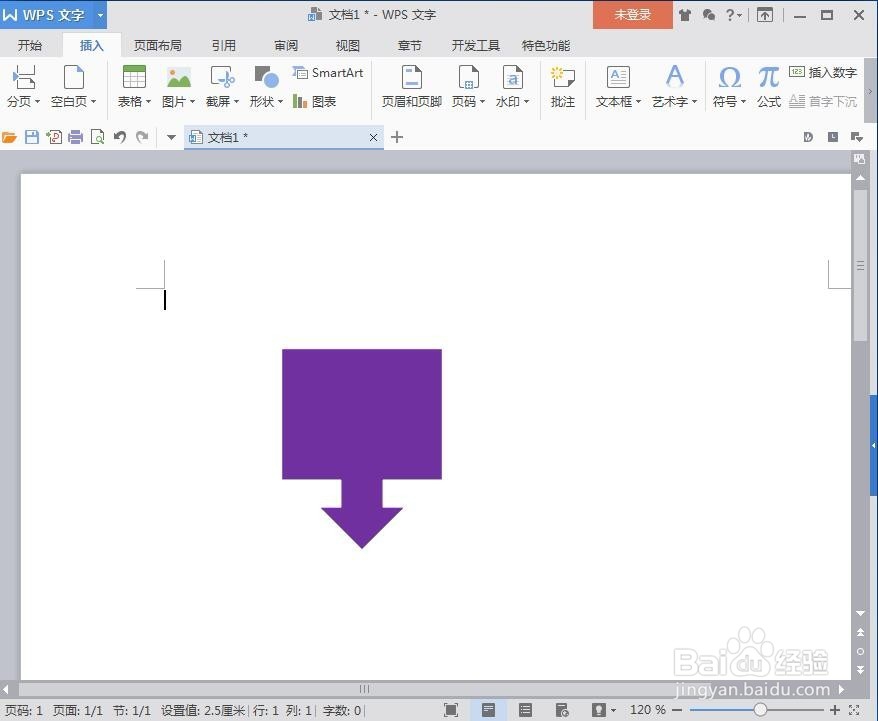Zoom out with the minus button
The image size is (878, 721).
point(676,710)
